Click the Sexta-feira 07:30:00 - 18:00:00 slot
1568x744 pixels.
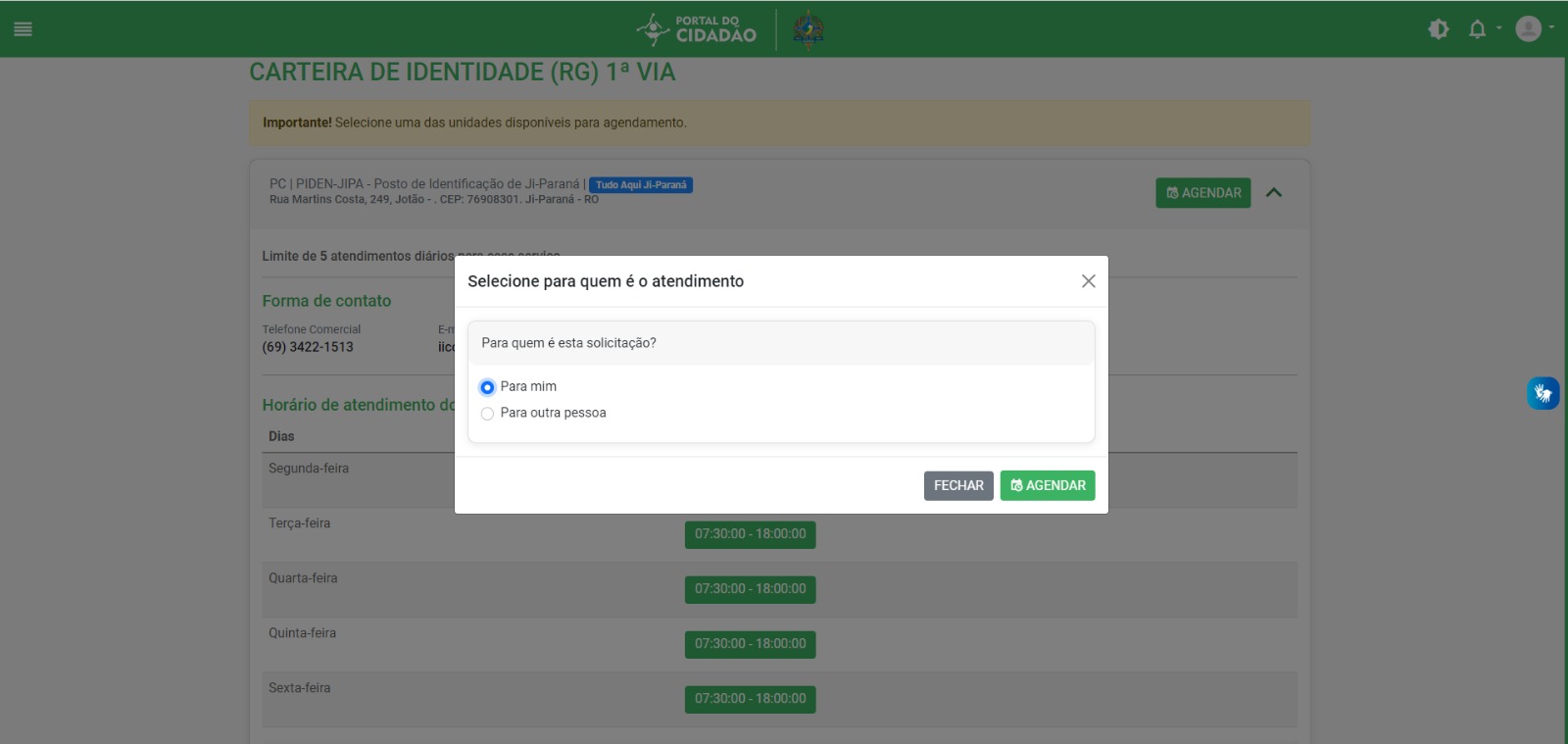[x=750, y=699]
